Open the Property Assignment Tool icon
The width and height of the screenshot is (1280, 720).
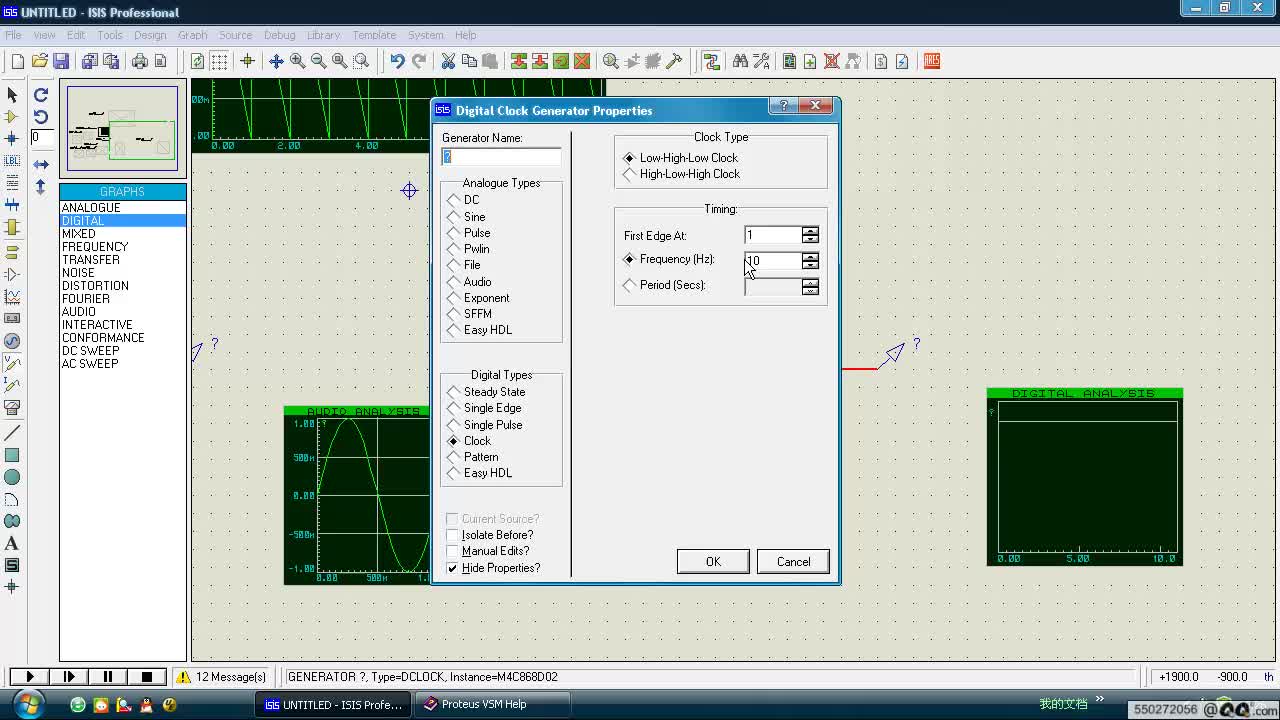pyautogui.click(x=761, y=61)
